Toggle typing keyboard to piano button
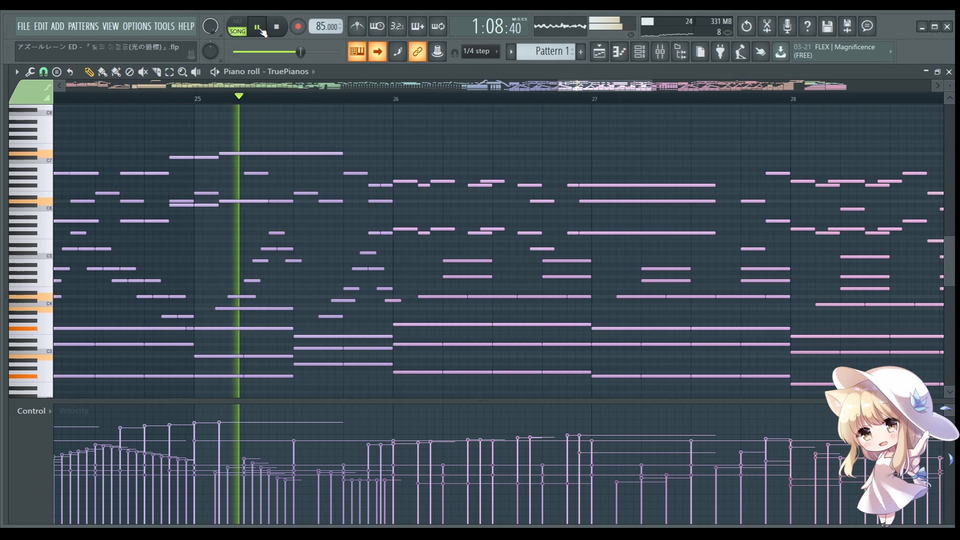The width and height of the screenshot is (960, 540). click(x=357, y=51)
